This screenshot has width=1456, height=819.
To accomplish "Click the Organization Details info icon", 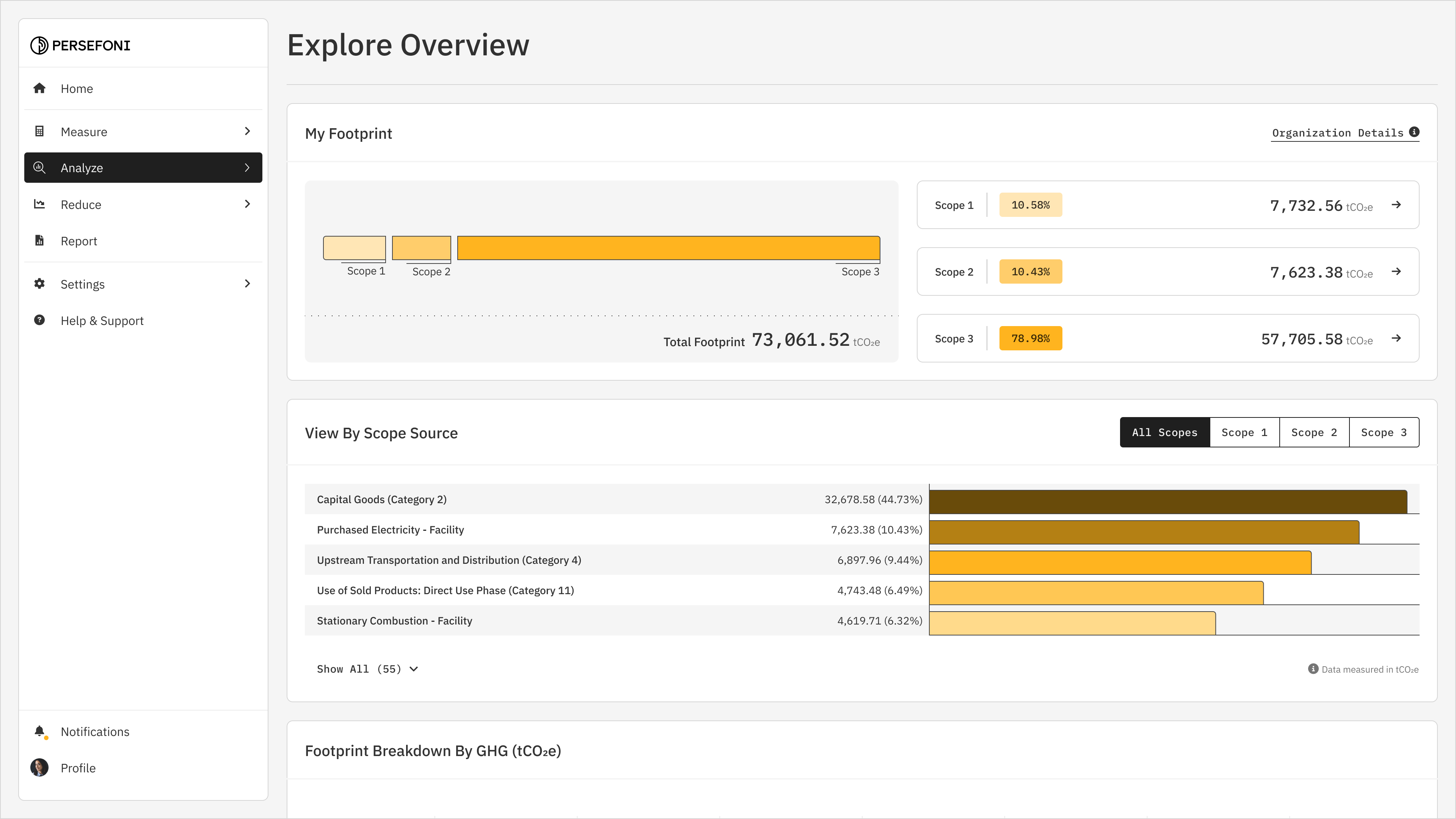I will point(1414,132).
